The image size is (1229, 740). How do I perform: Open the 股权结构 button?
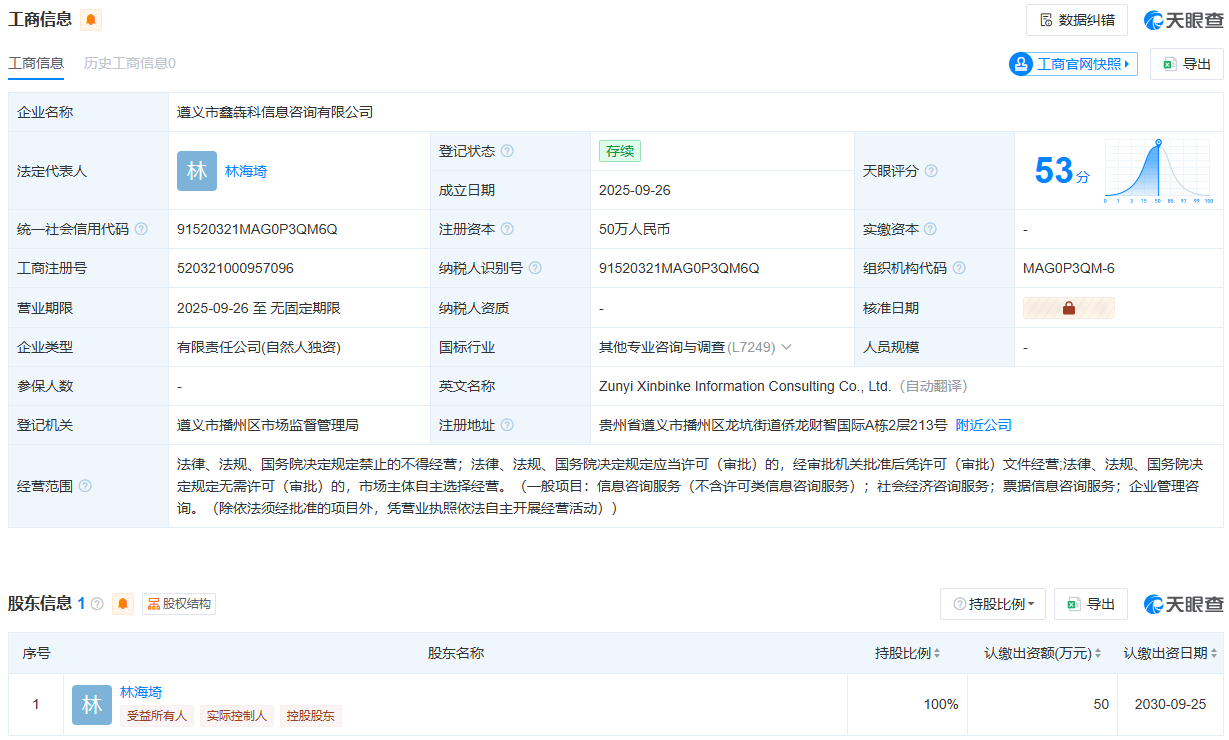pos(179,604)
